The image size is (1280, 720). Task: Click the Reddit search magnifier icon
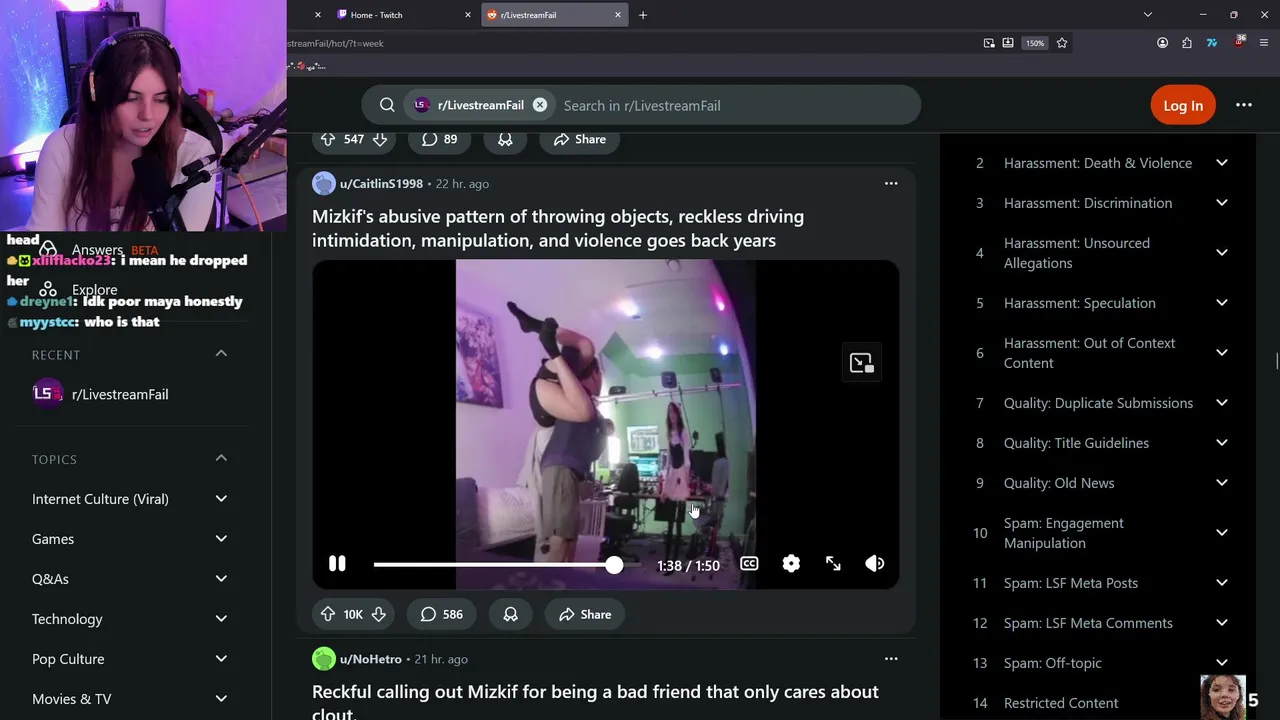click(387, 105)
